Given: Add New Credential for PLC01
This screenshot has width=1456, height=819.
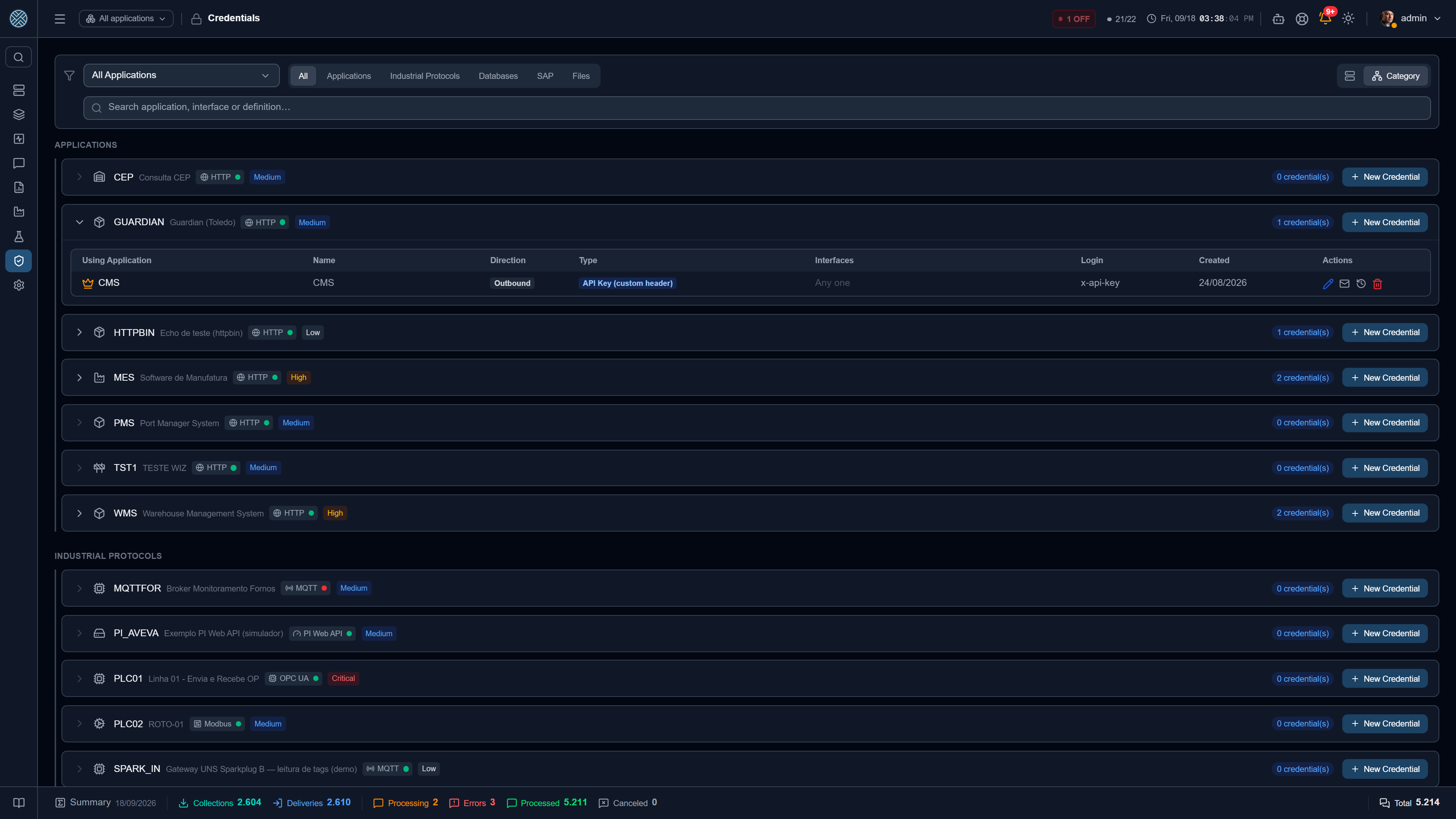Looking at the screenshot, I should (1385, 679).
